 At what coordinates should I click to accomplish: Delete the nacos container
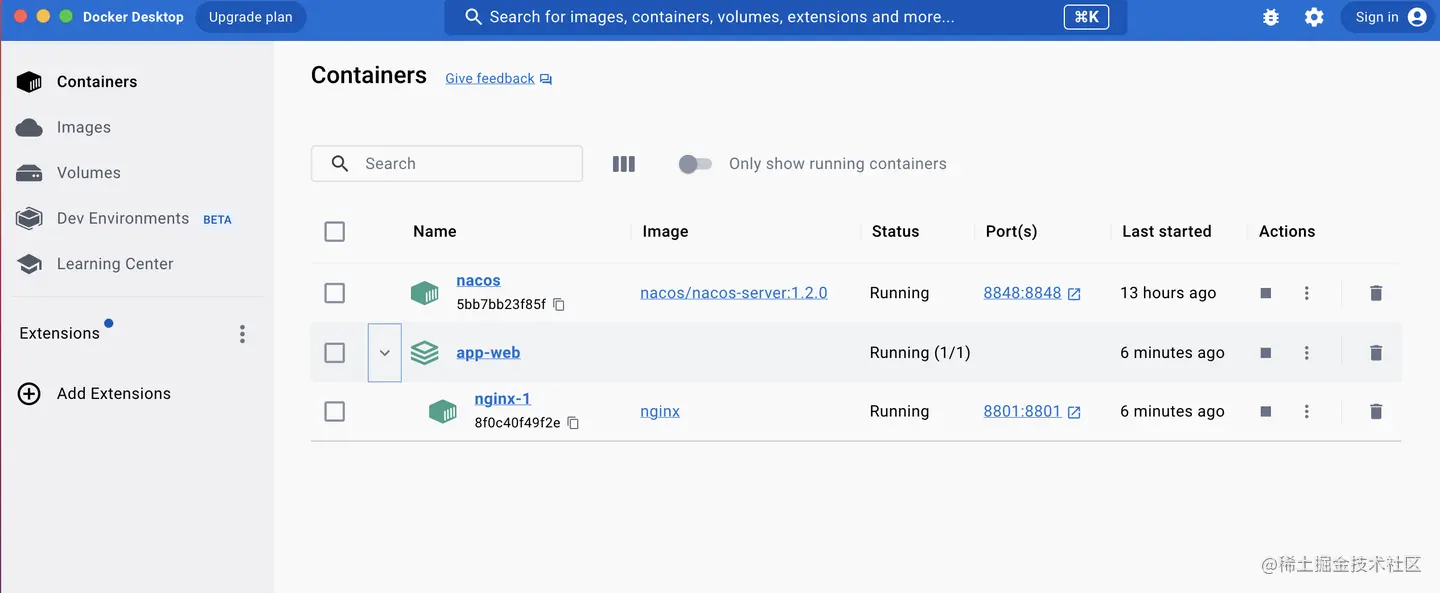tap(1376, 293)
